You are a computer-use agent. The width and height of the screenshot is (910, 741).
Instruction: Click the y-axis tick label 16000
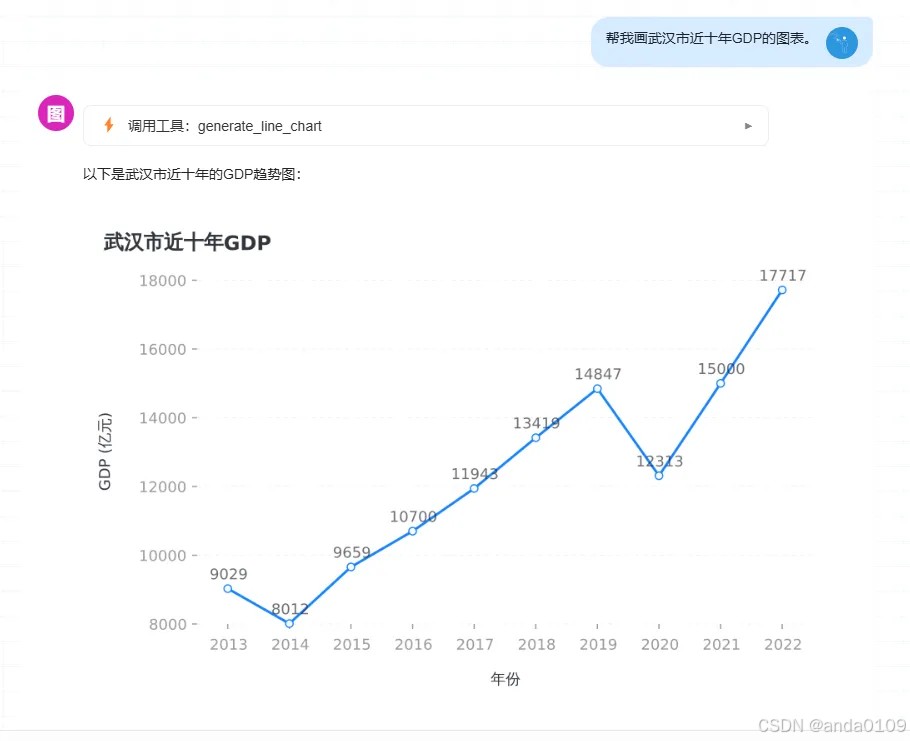162,349
